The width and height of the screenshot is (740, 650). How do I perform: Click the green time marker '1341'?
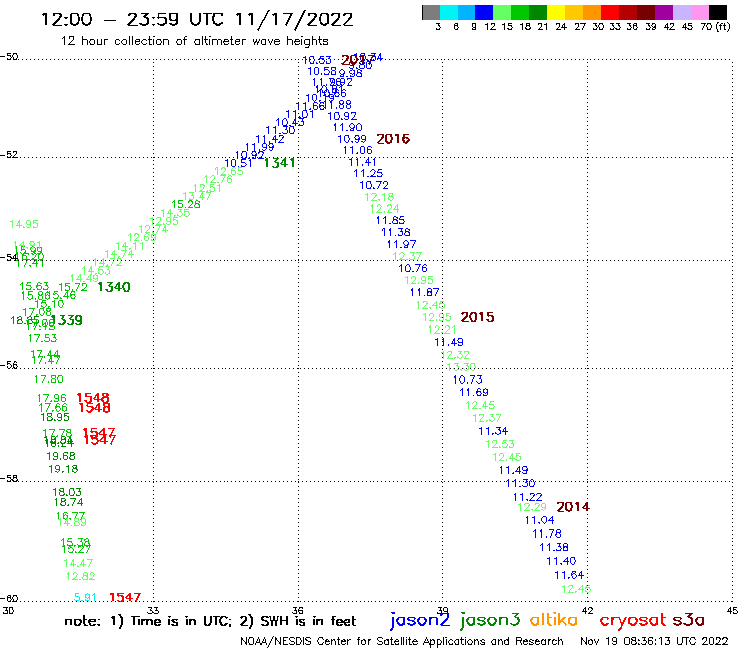tap(279, 163)
